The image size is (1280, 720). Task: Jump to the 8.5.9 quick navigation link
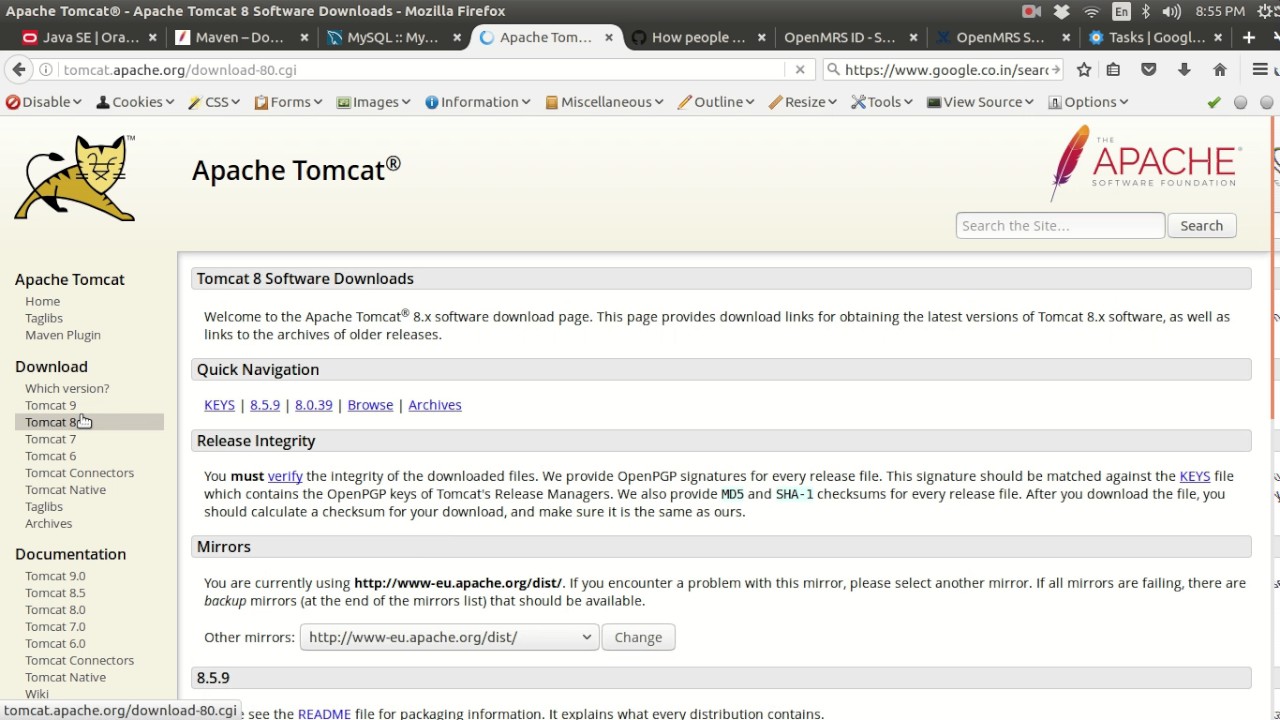pos(265,405)
